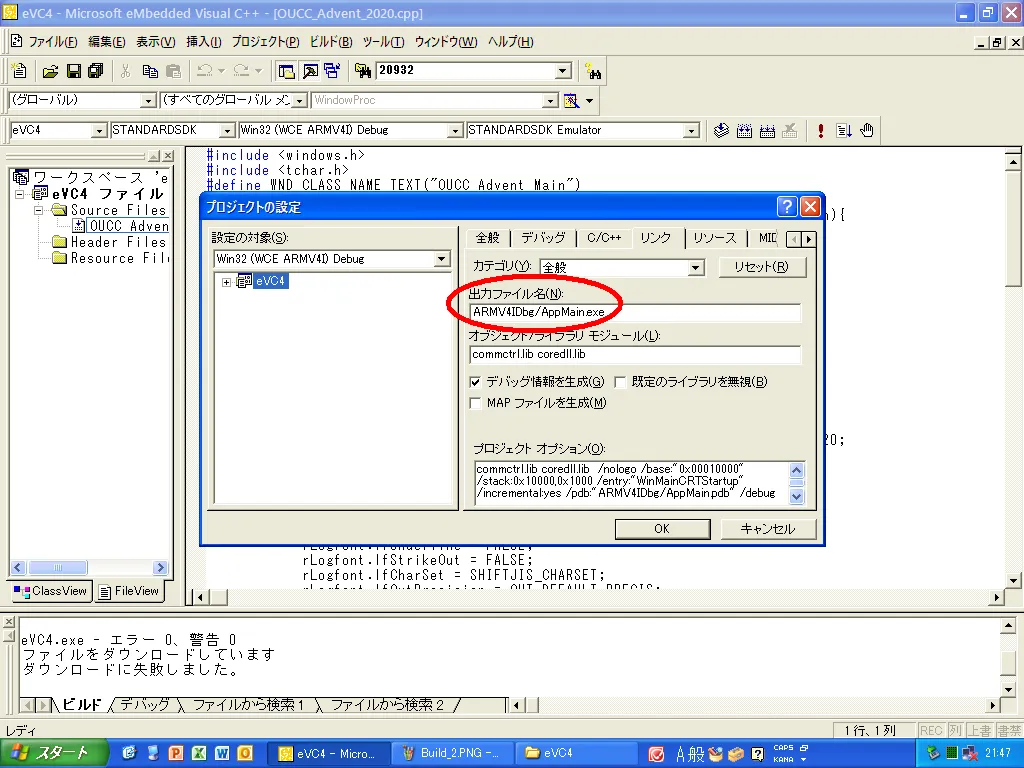Click the WizardBar actions wand icon
1024x768 pixels.
coord(571,101)
